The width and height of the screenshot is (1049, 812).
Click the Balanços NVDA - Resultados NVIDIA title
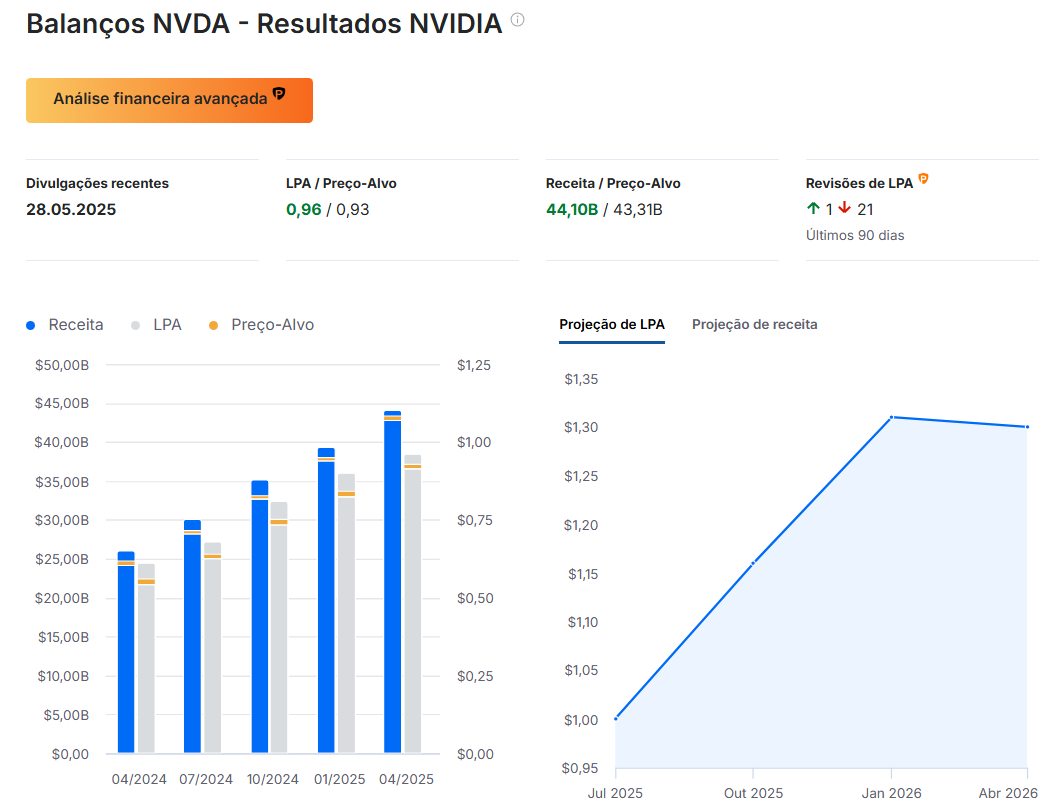tap(264, 23)
